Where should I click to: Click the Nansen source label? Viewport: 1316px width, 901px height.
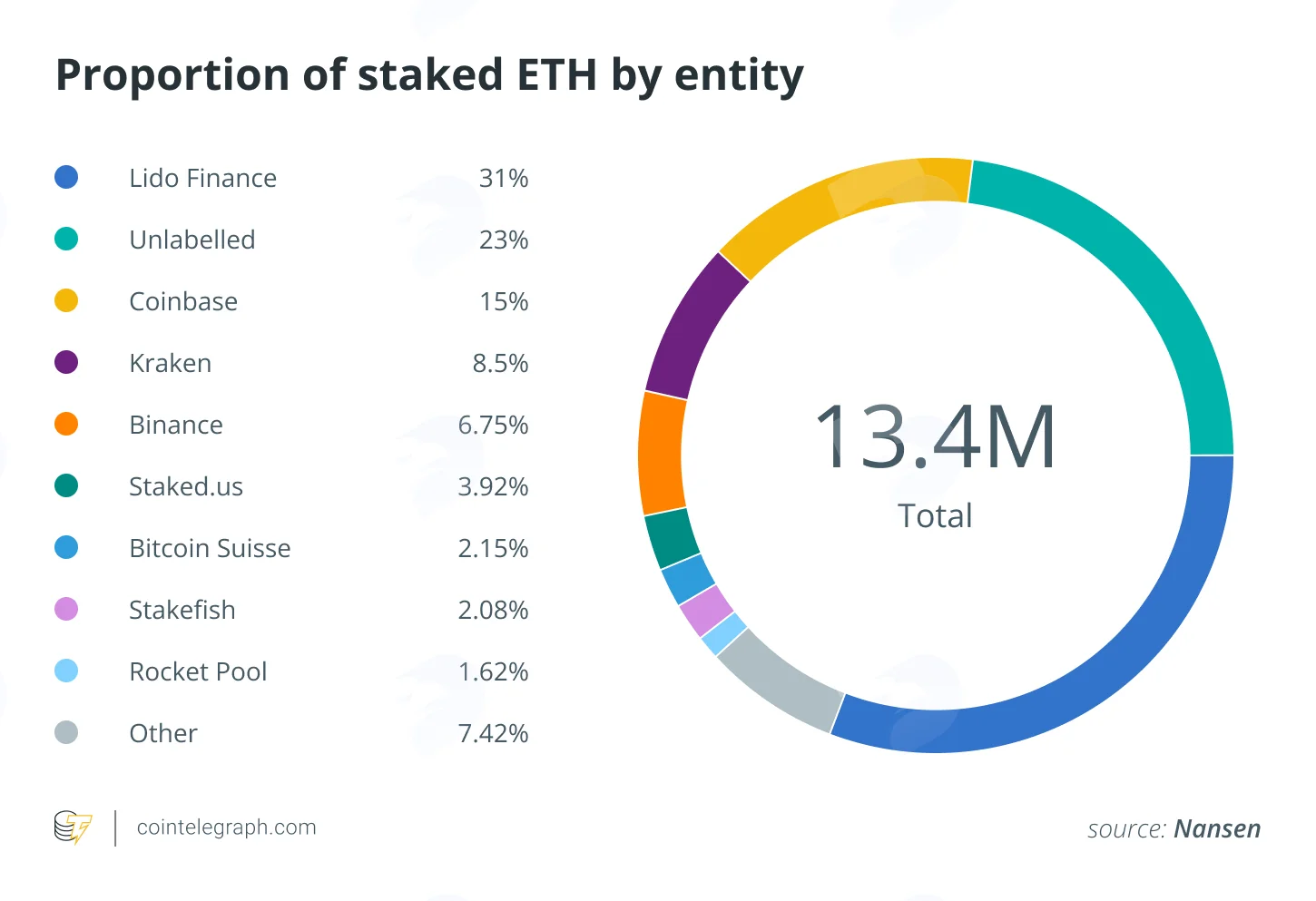coord(1217,829)
